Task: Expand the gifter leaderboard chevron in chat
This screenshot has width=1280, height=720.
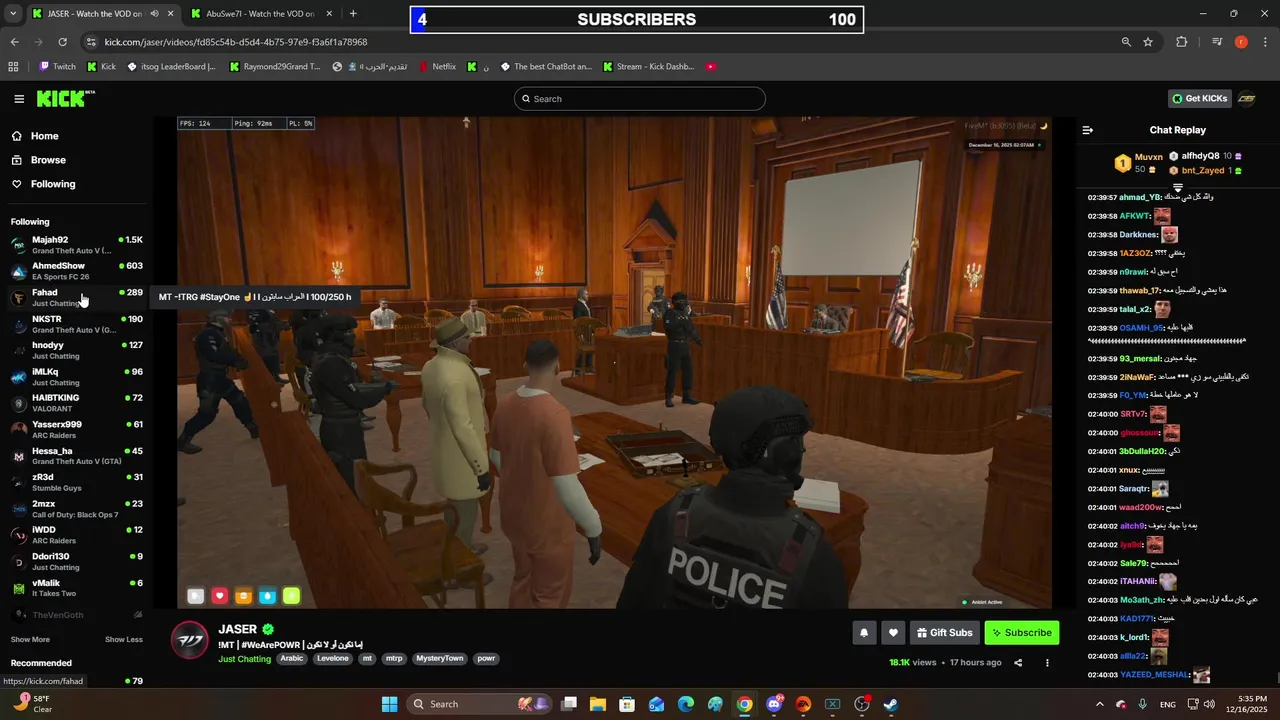Action: (x=1178, y=188)
